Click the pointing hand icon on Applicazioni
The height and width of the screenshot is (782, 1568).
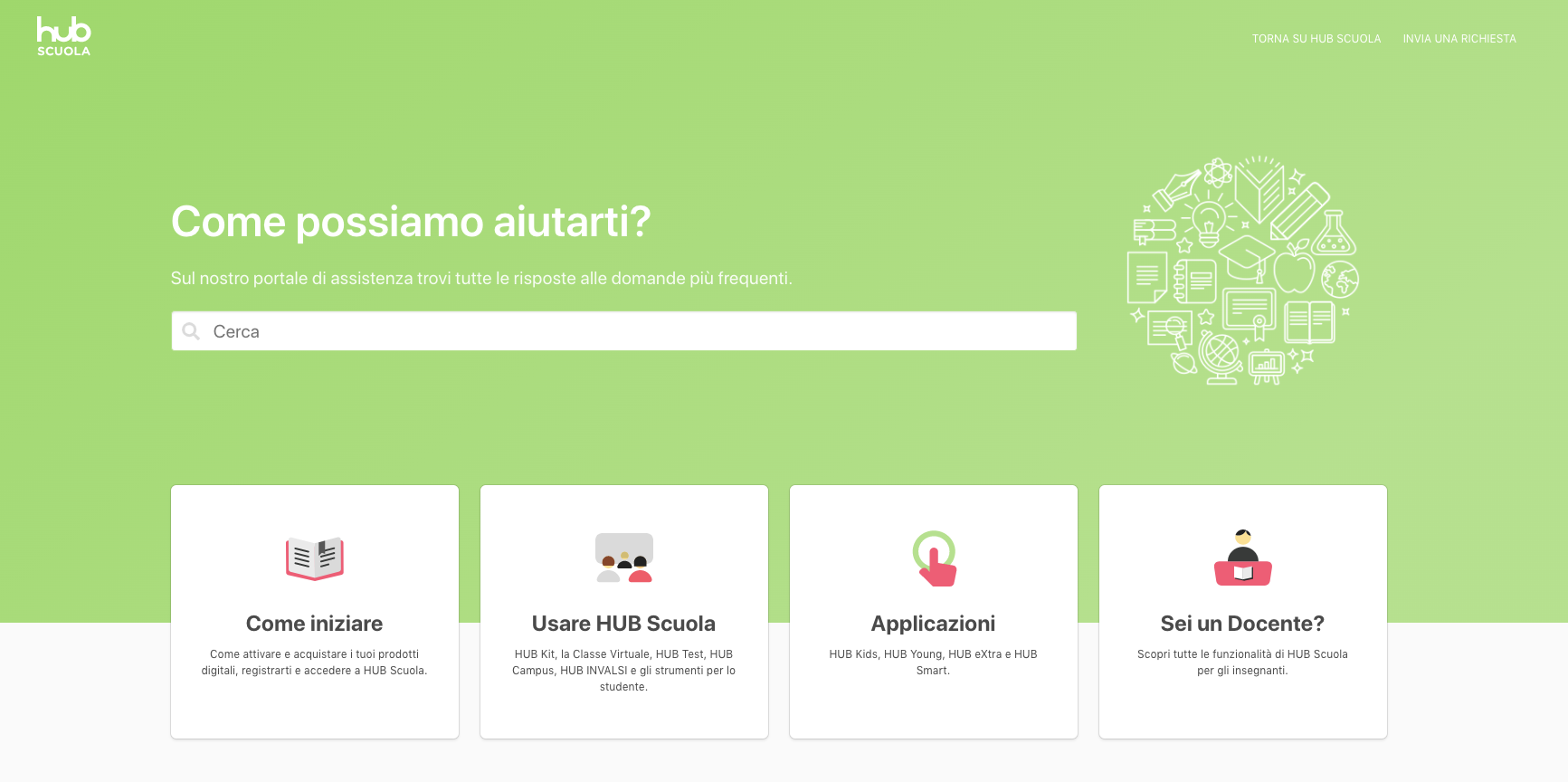(x=934, y=558)
